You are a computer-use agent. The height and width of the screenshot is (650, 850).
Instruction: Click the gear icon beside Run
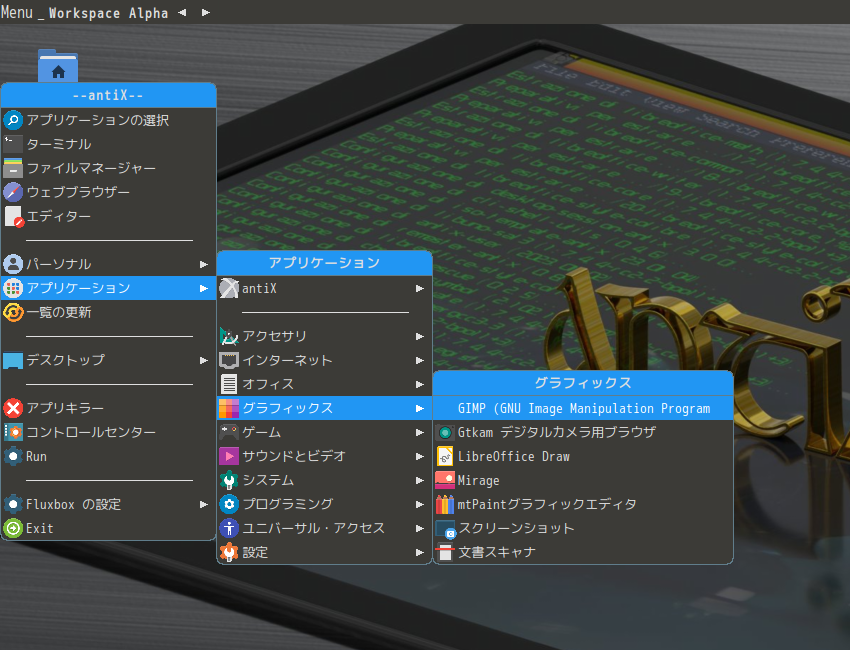tap(13, 456)
